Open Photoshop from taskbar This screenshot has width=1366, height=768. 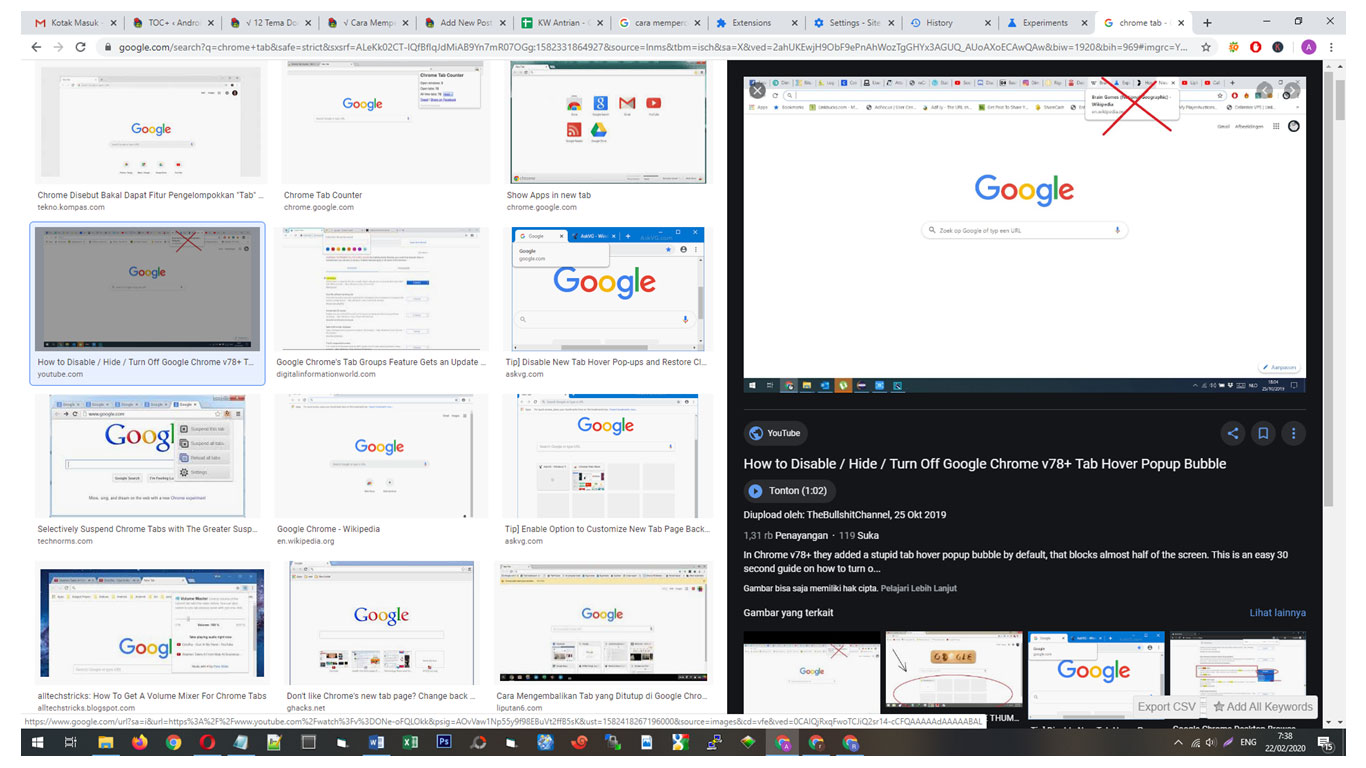point(444,743)
